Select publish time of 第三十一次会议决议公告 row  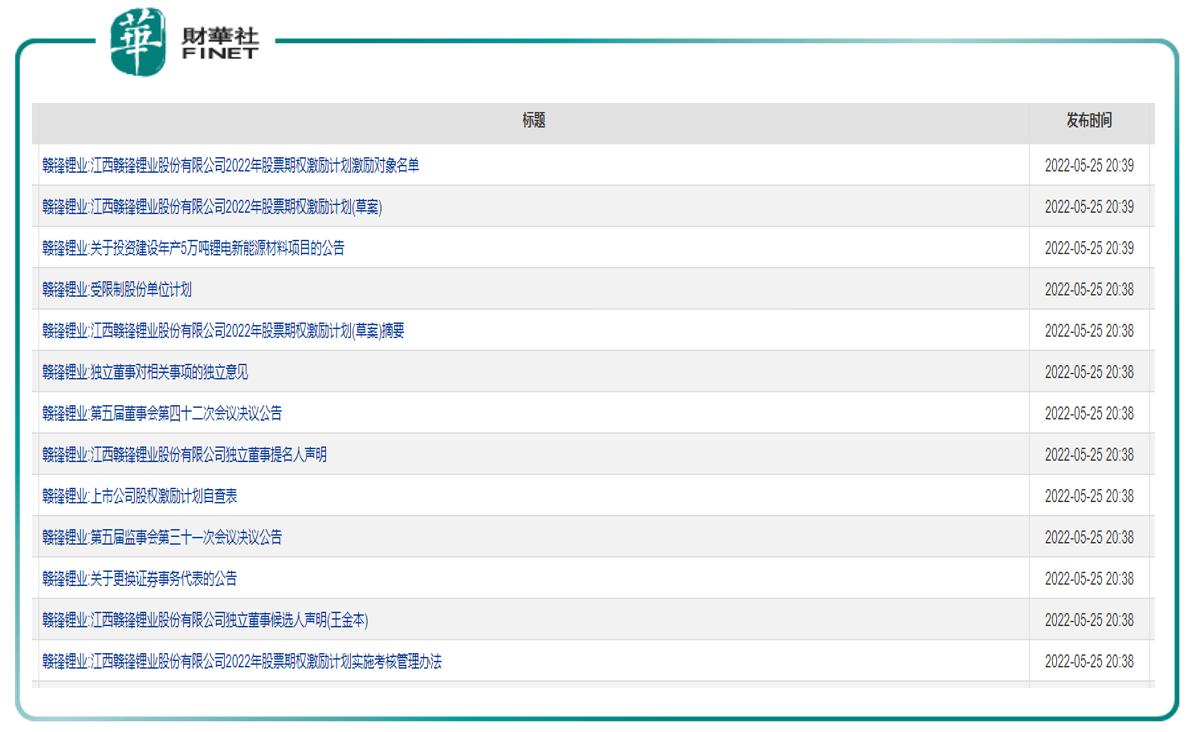pyautogui.click(x=1089, y=537)
